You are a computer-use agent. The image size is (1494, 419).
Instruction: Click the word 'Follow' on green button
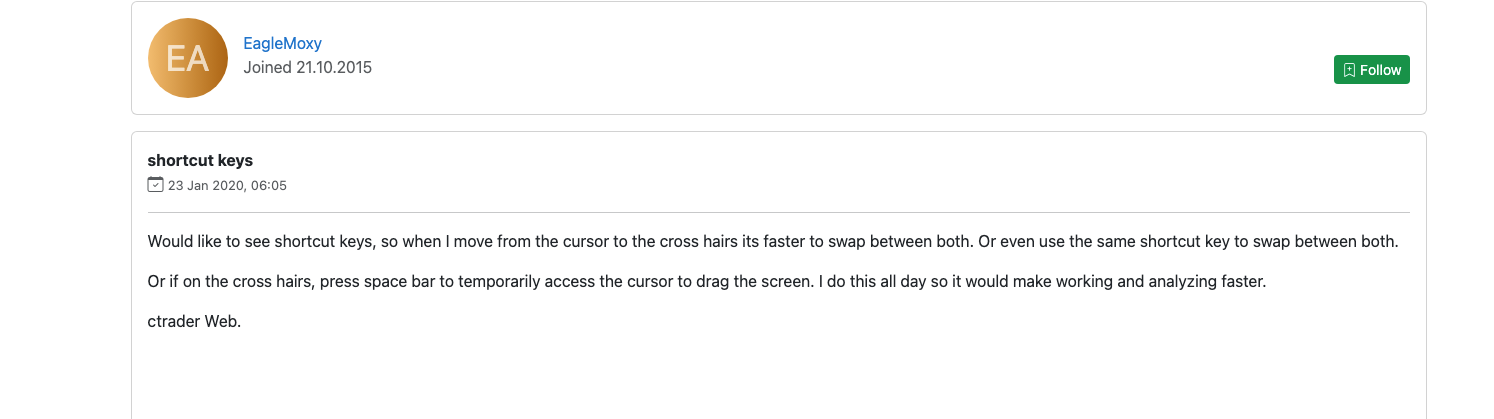tap(1380, 70)
